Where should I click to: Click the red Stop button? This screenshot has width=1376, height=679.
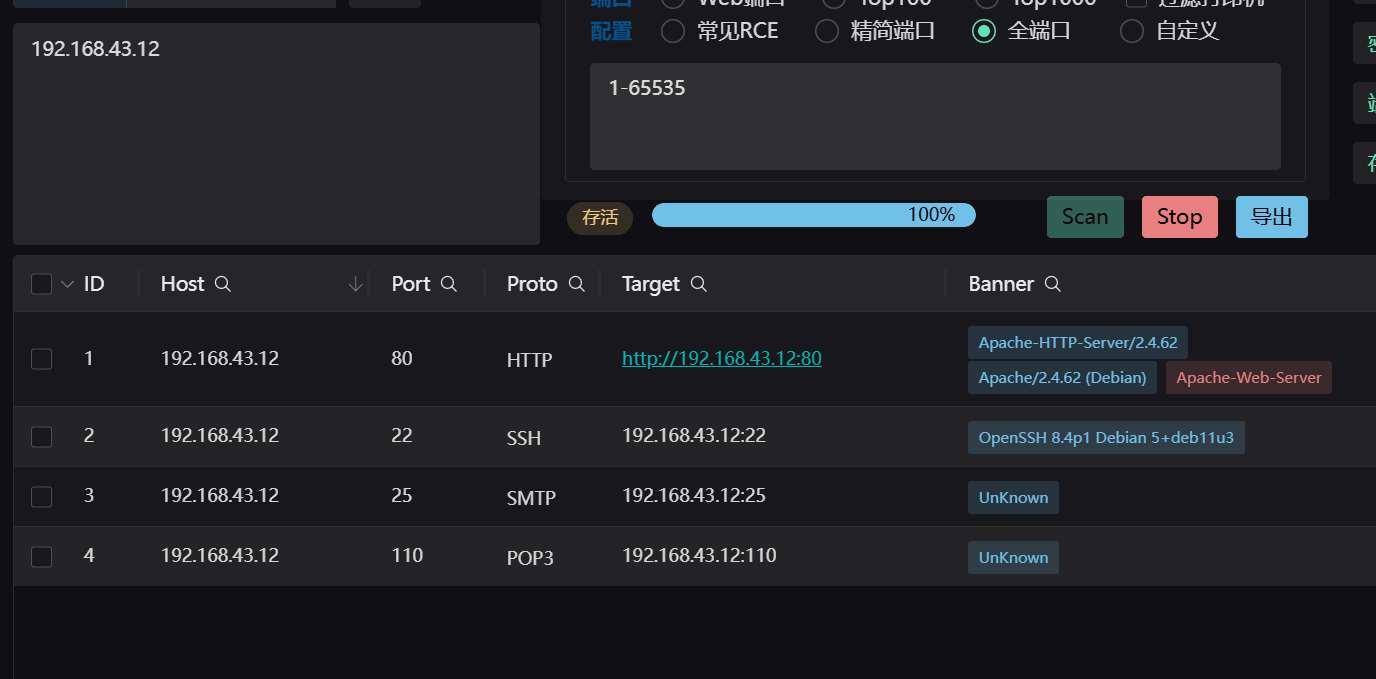[1179, 217]
